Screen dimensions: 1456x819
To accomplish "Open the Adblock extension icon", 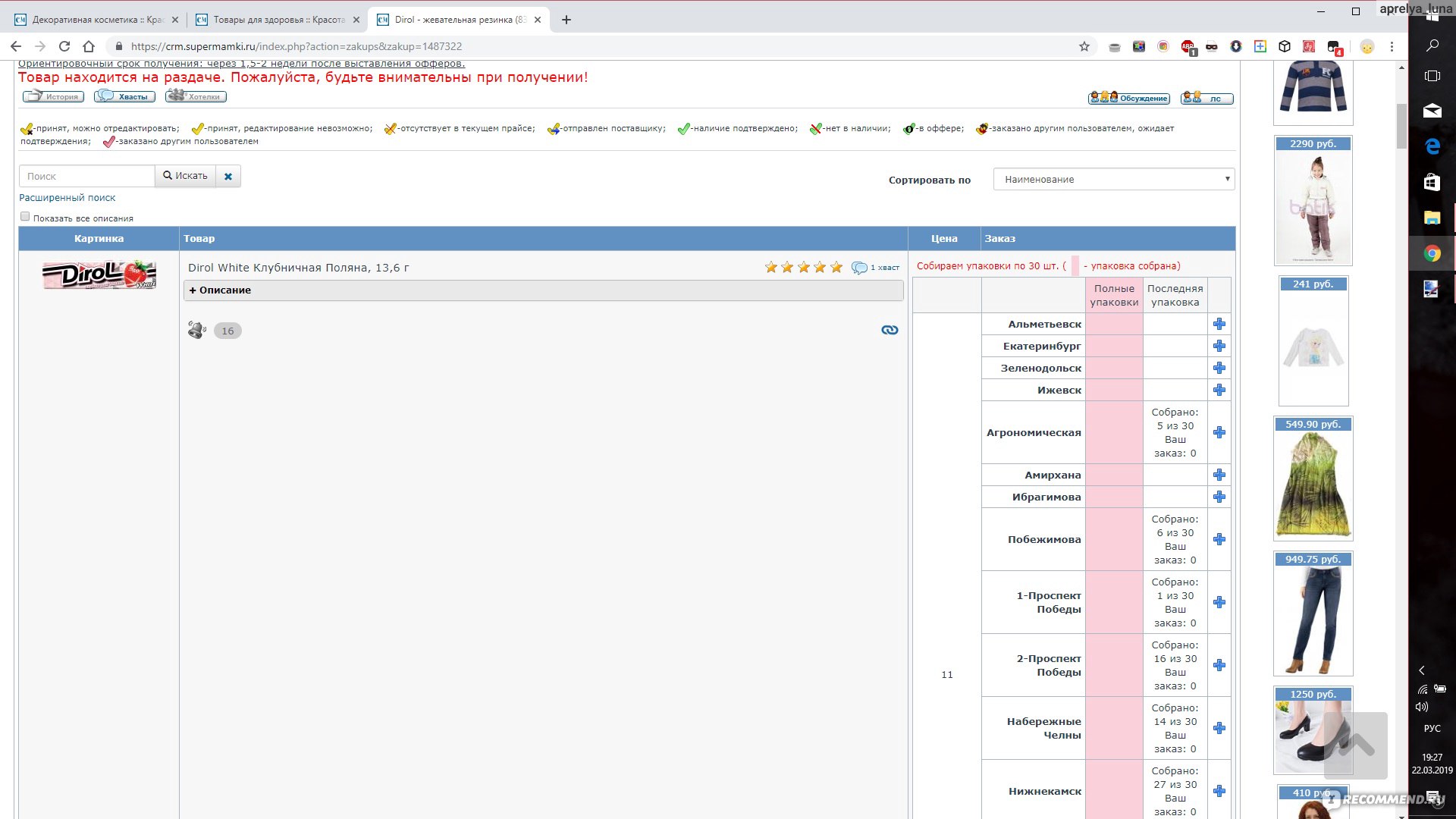I will (x=1188, y=47).
